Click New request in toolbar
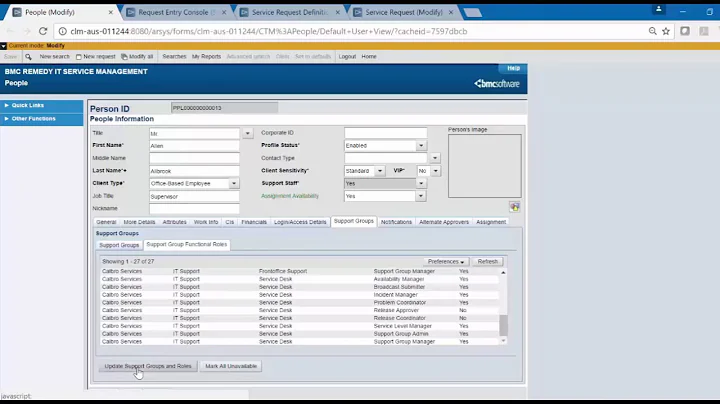The image size is (720, 404). [96, 56]
